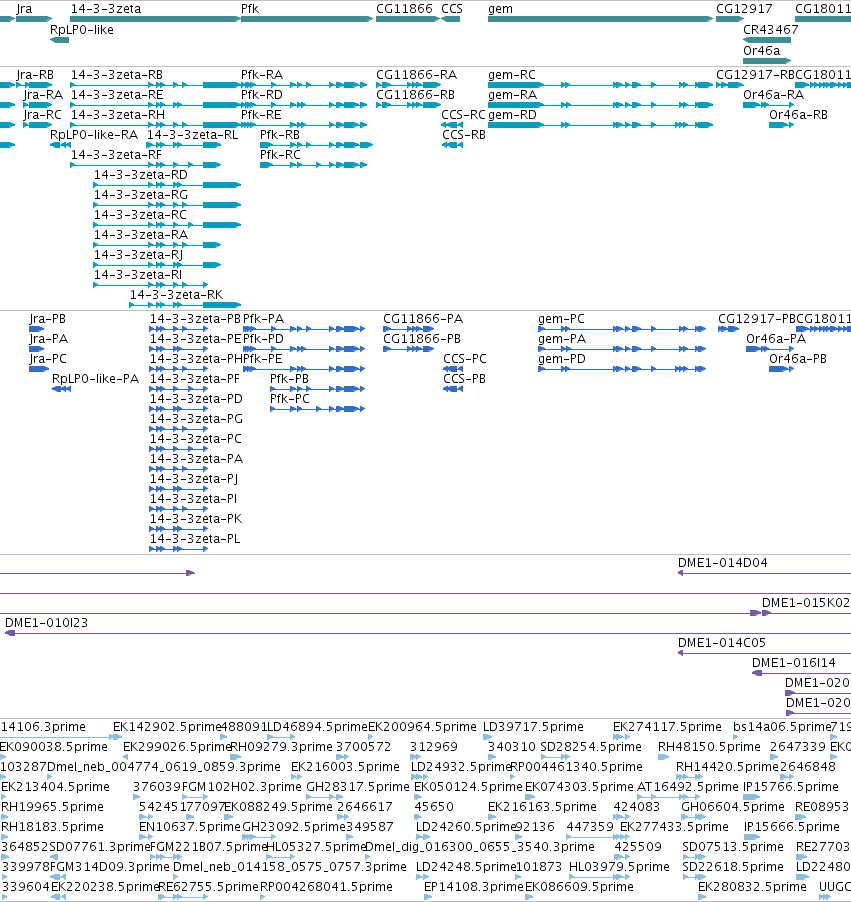This screenshot has height=902, width=851.
Task: Click the CG12917-PB protein label
Action: click(757, 319)
